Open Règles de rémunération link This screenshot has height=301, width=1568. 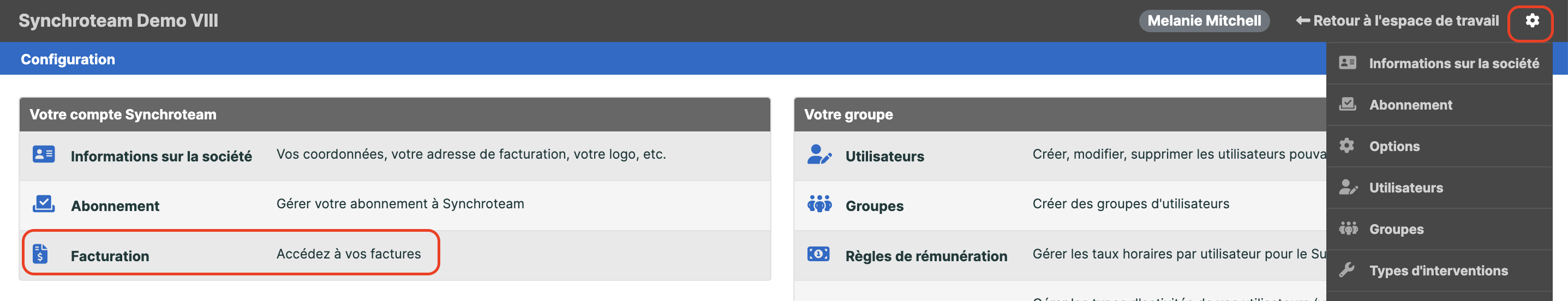pos(926,256)
